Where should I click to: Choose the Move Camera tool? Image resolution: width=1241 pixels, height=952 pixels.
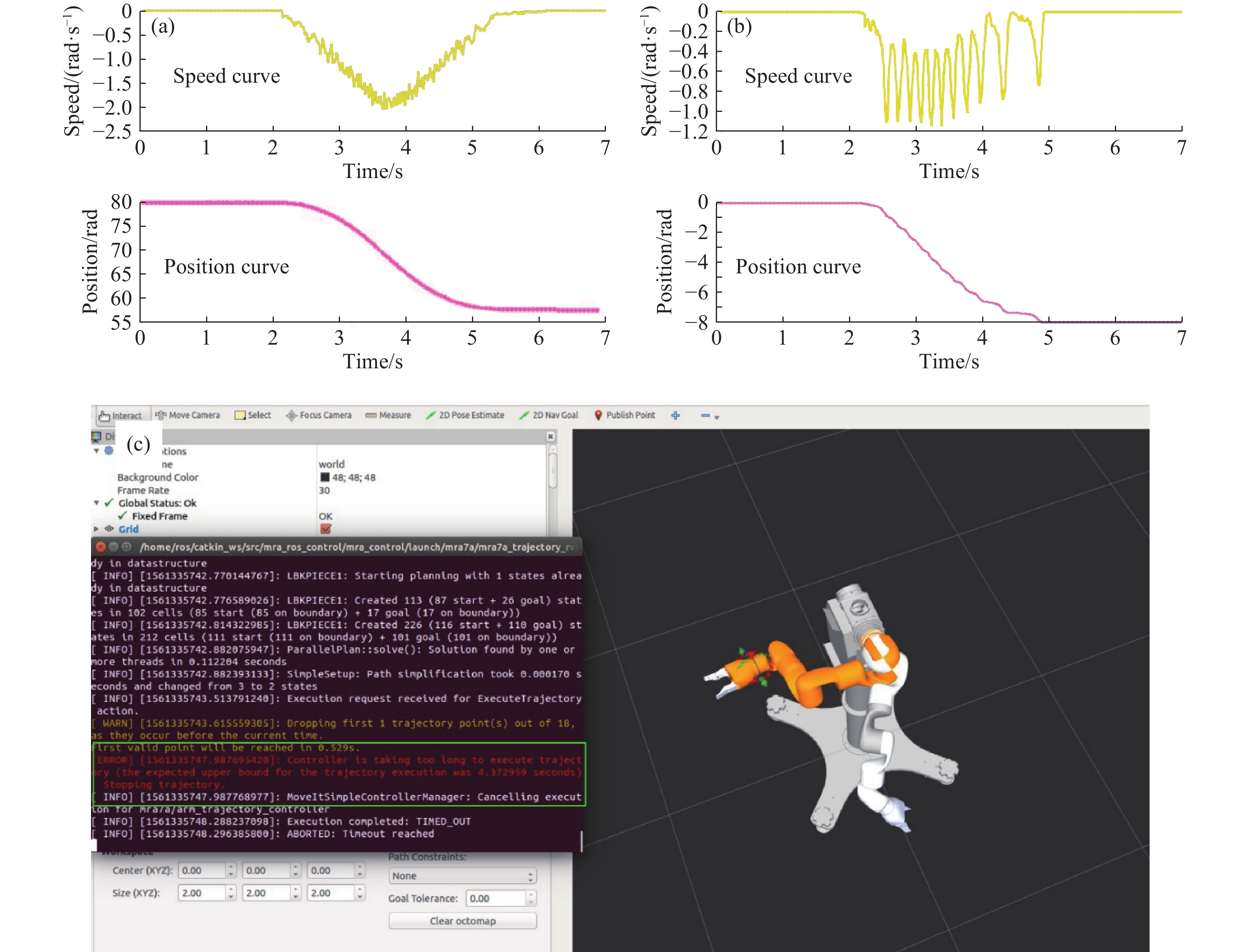[x=188, y=415]
